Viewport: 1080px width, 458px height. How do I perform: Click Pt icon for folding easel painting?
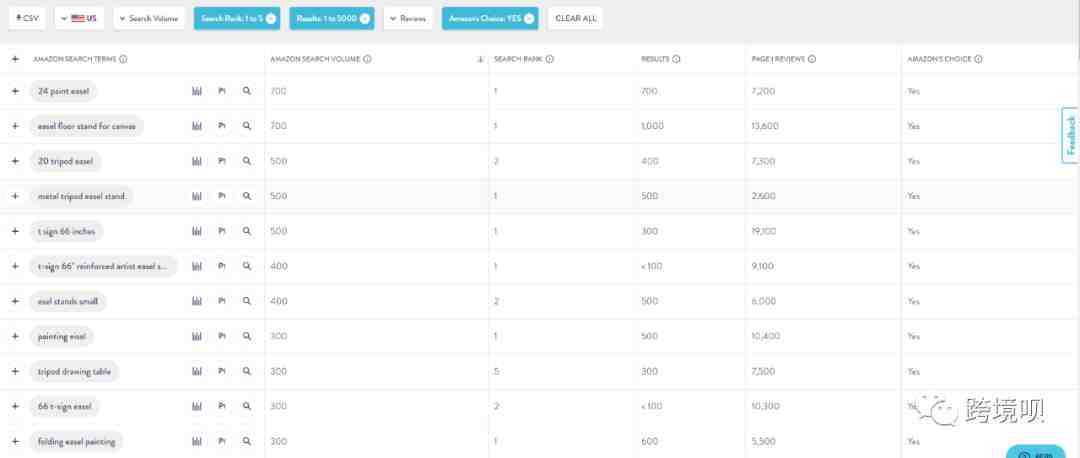click(222, 441)
